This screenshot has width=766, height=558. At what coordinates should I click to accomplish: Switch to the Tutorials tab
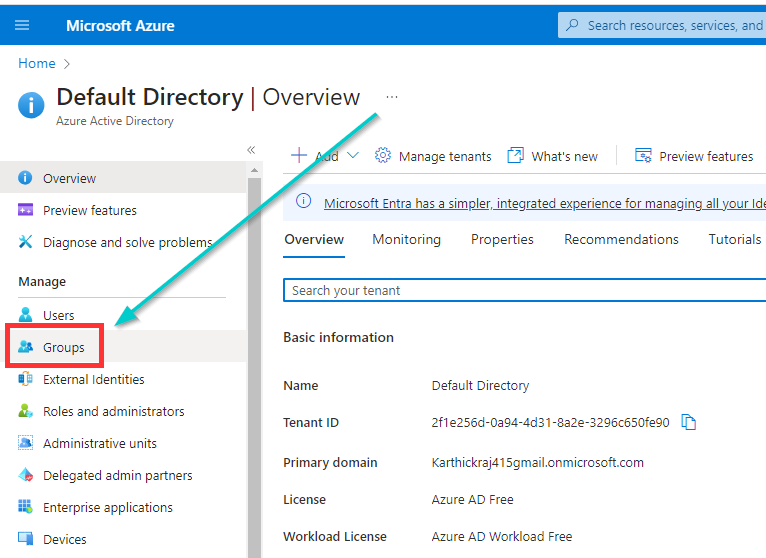[735, 239]
